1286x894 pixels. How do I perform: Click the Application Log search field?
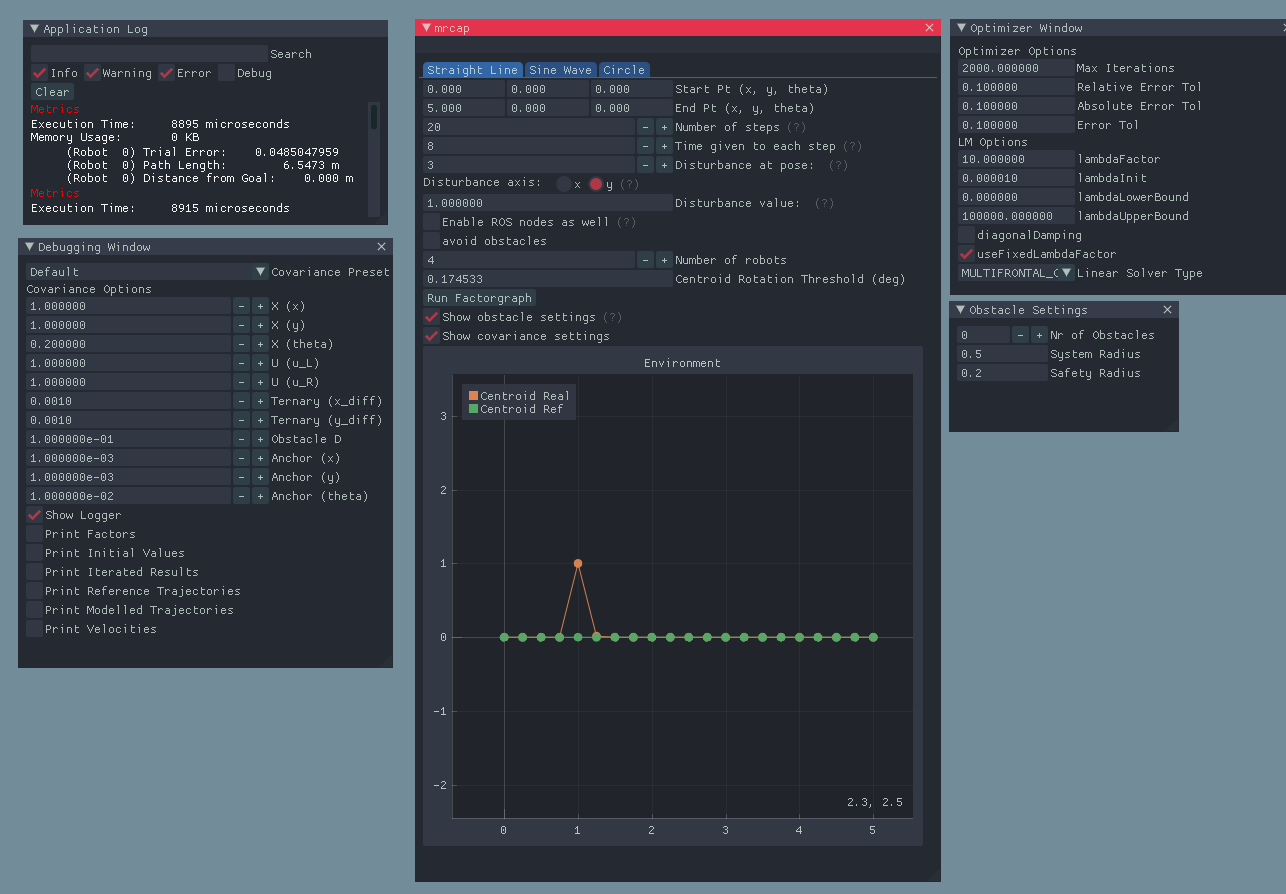pyautogui.click(x=149, y=54)
